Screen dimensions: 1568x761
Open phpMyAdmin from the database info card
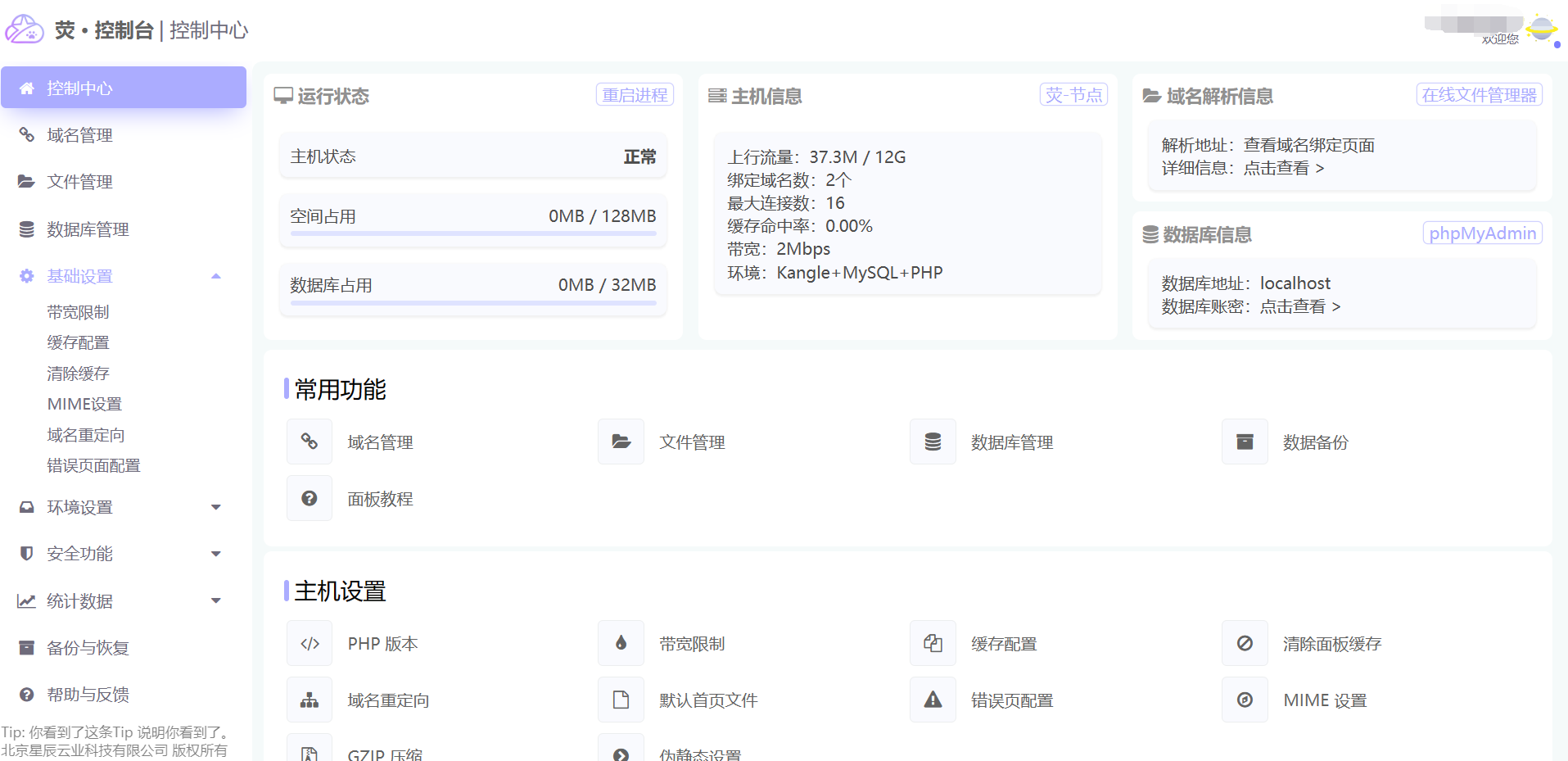1482,233
